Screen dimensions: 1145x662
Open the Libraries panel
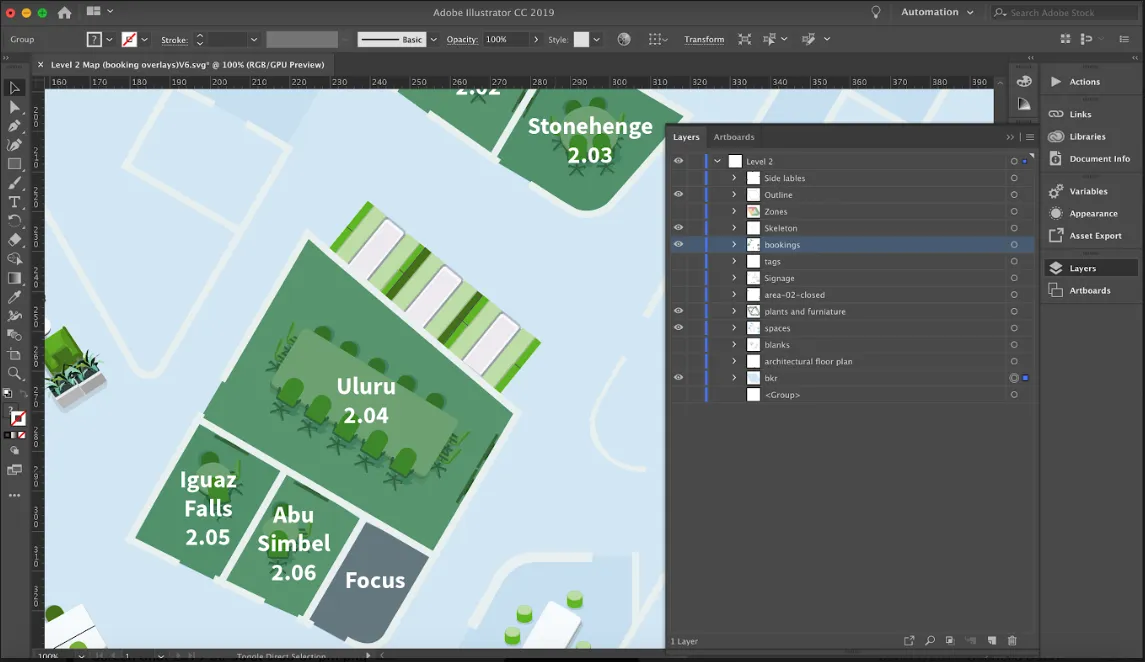pyautogui.click(x=1090, y=136)
